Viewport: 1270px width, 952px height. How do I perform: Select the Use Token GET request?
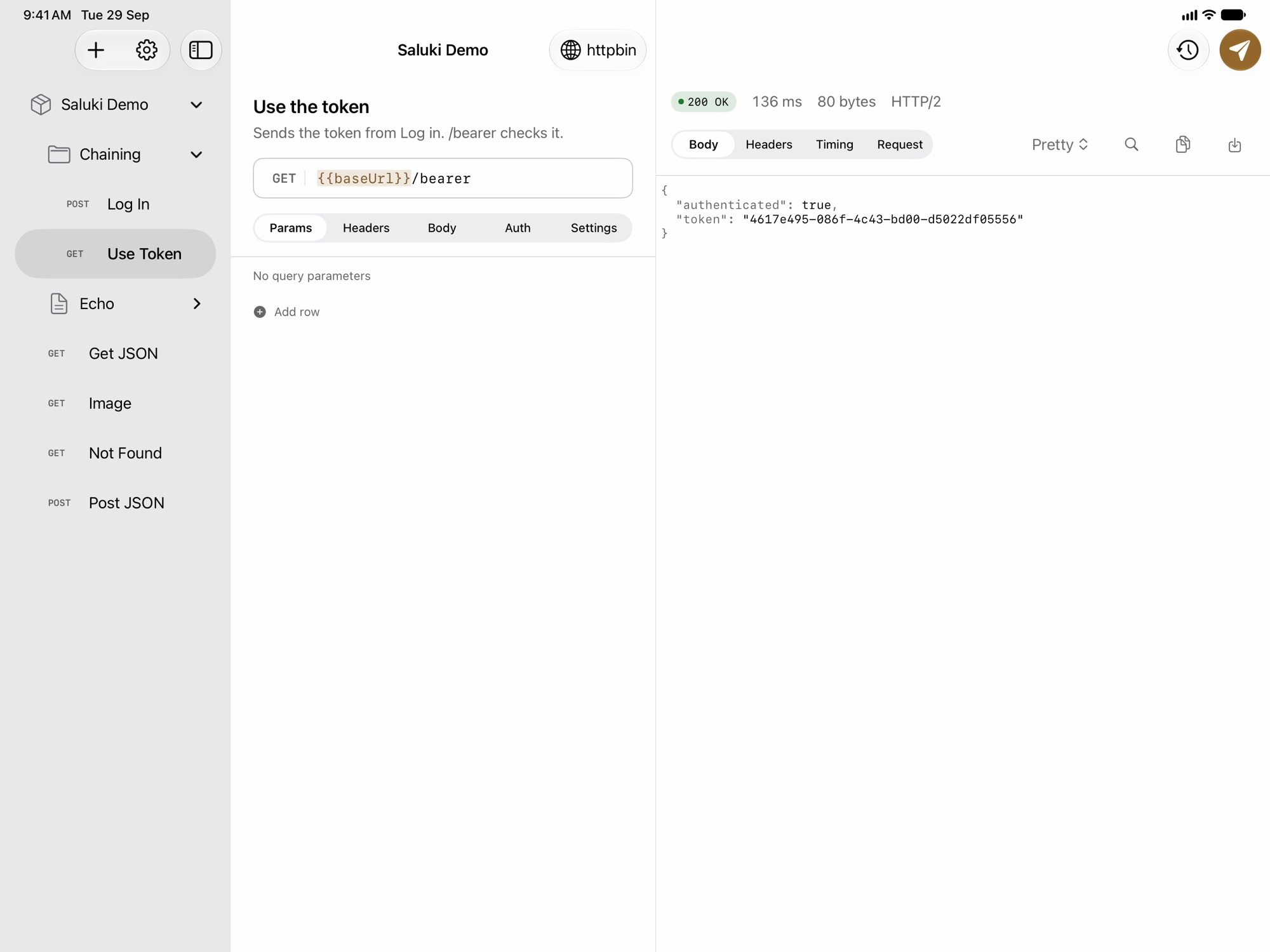[116, 254]
